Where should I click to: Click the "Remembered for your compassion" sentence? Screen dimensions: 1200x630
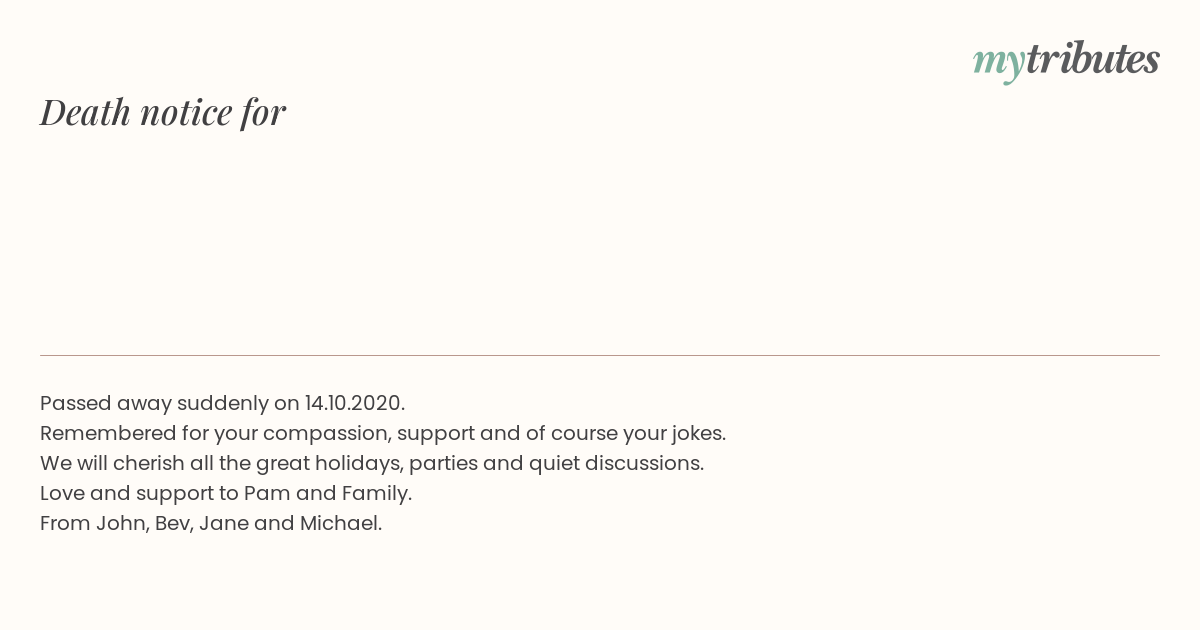coord(383,433)
